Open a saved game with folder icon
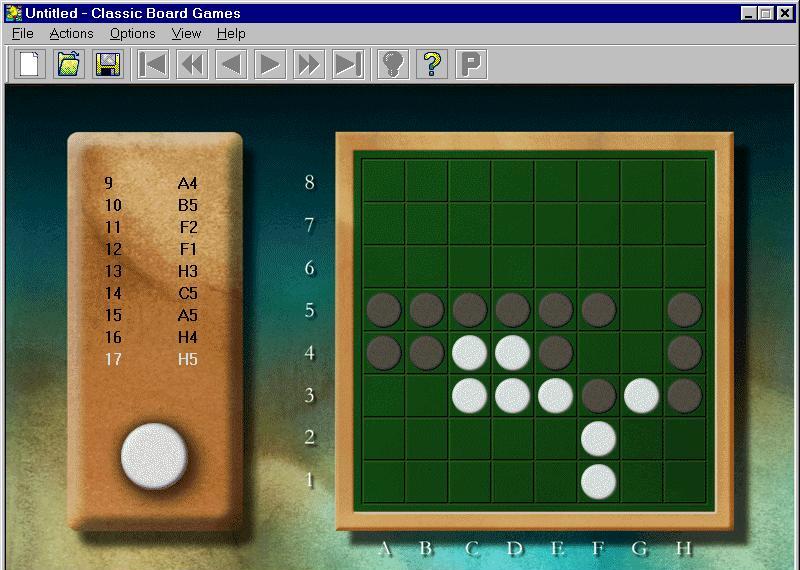The width and height of the screenshot is (800, 570). [69, 65]
